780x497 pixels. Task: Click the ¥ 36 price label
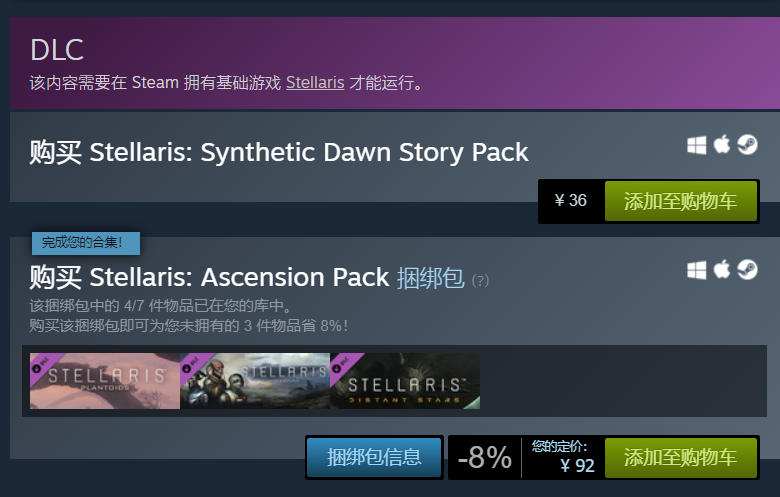[x=571, y=200]
